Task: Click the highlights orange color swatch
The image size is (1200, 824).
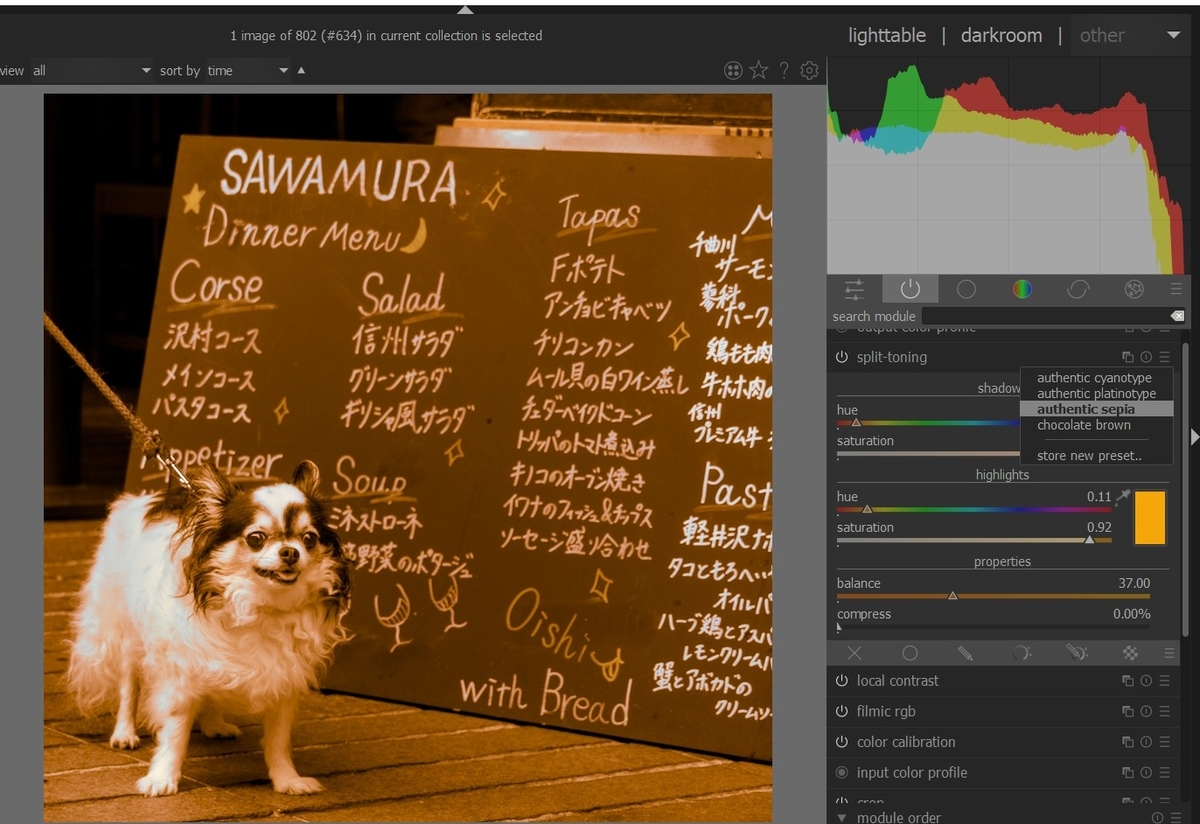Action: 1150,517
